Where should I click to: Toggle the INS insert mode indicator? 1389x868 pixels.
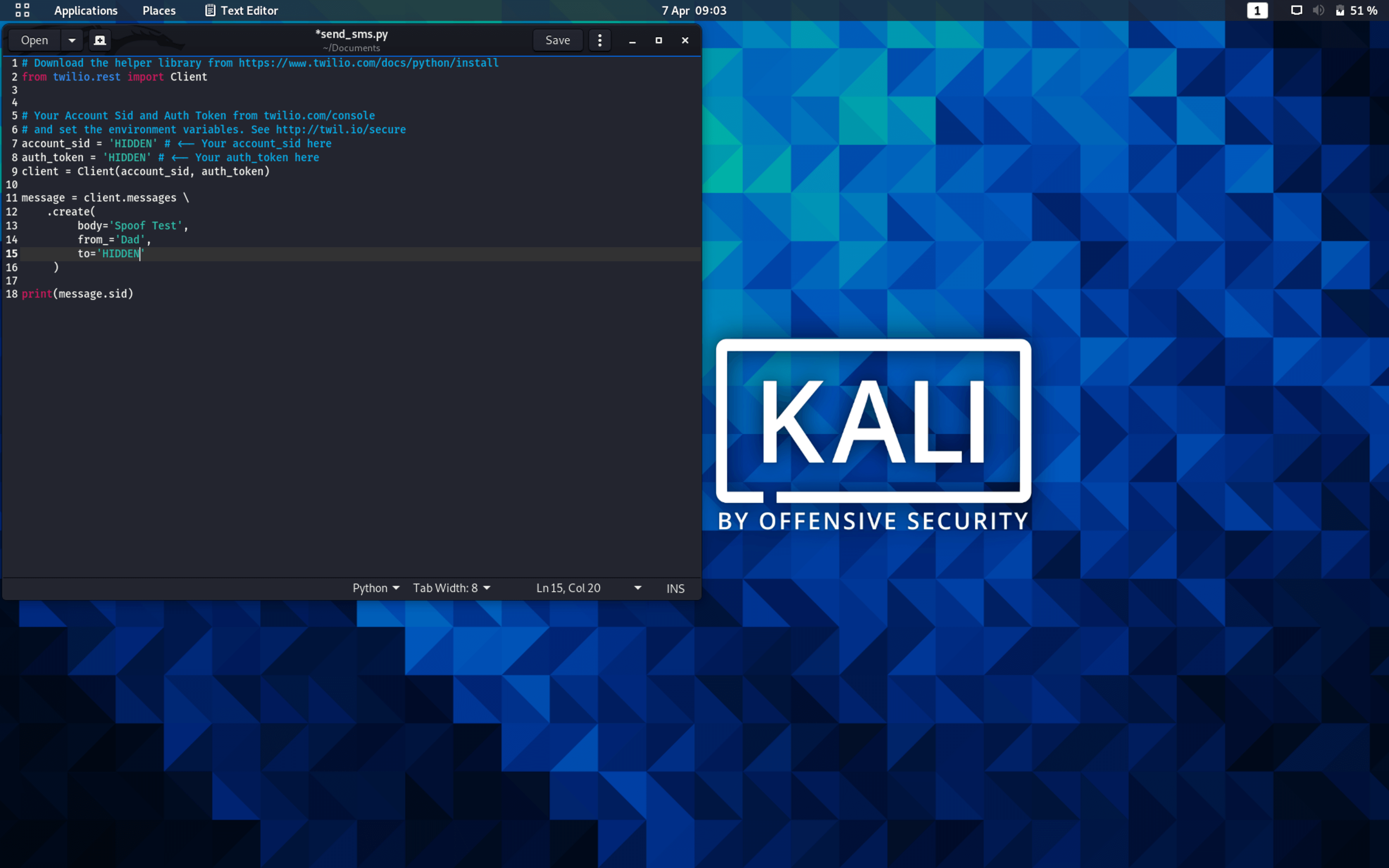click(x=675, y=589)
